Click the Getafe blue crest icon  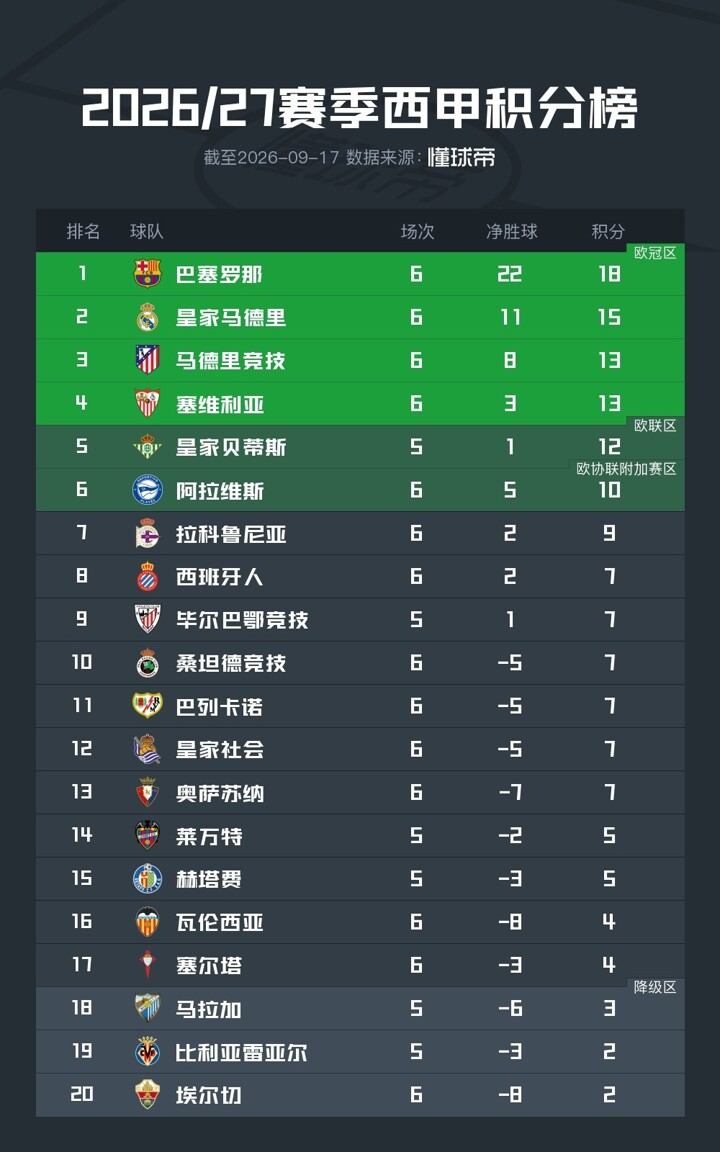[x=148, y=879]
